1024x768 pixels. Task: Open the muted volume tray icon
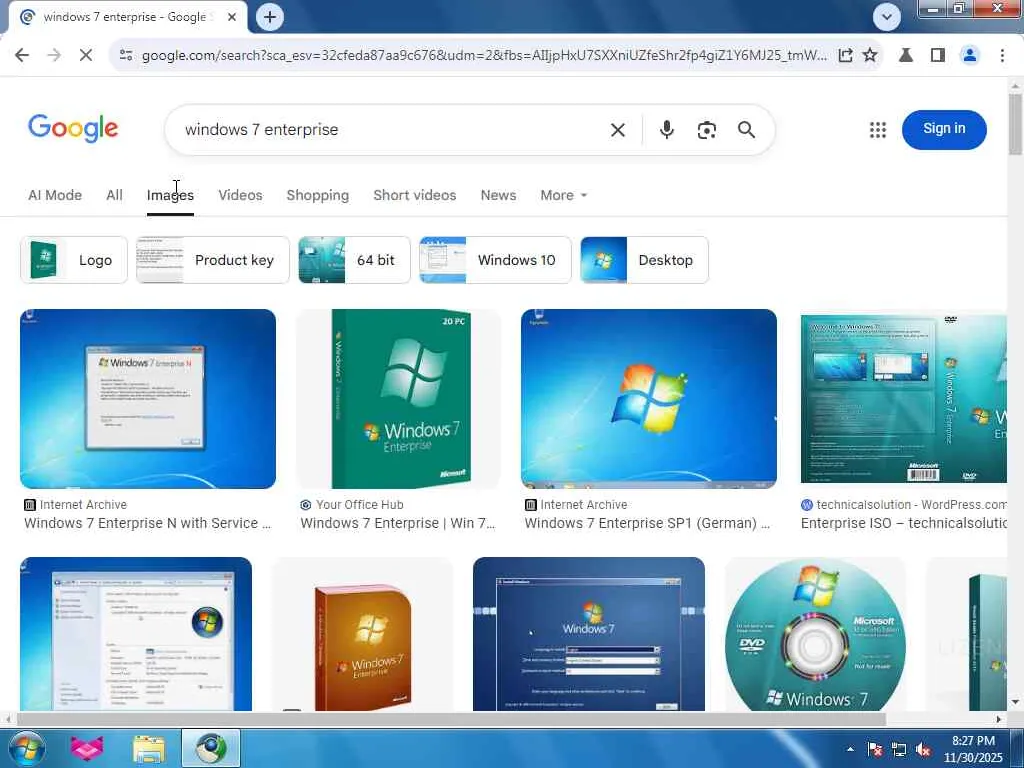pos(923,749)
